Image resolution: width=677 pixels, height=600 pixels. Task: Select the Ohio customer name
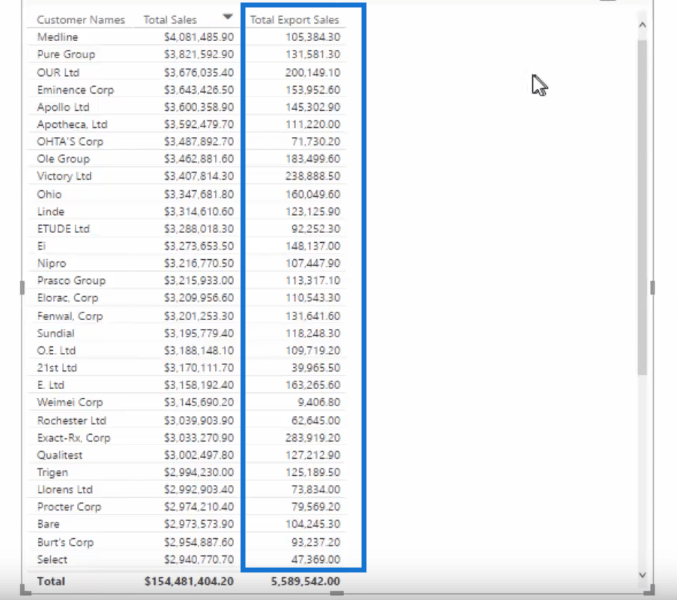(x=49, y=194)
